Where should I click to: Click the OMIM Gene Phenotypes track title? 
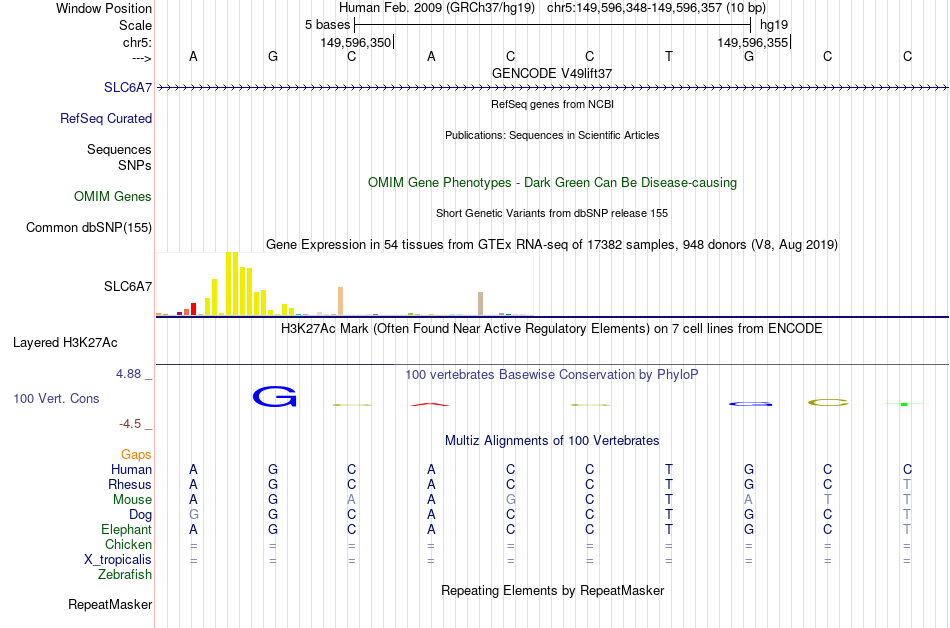tap(552, 182)
